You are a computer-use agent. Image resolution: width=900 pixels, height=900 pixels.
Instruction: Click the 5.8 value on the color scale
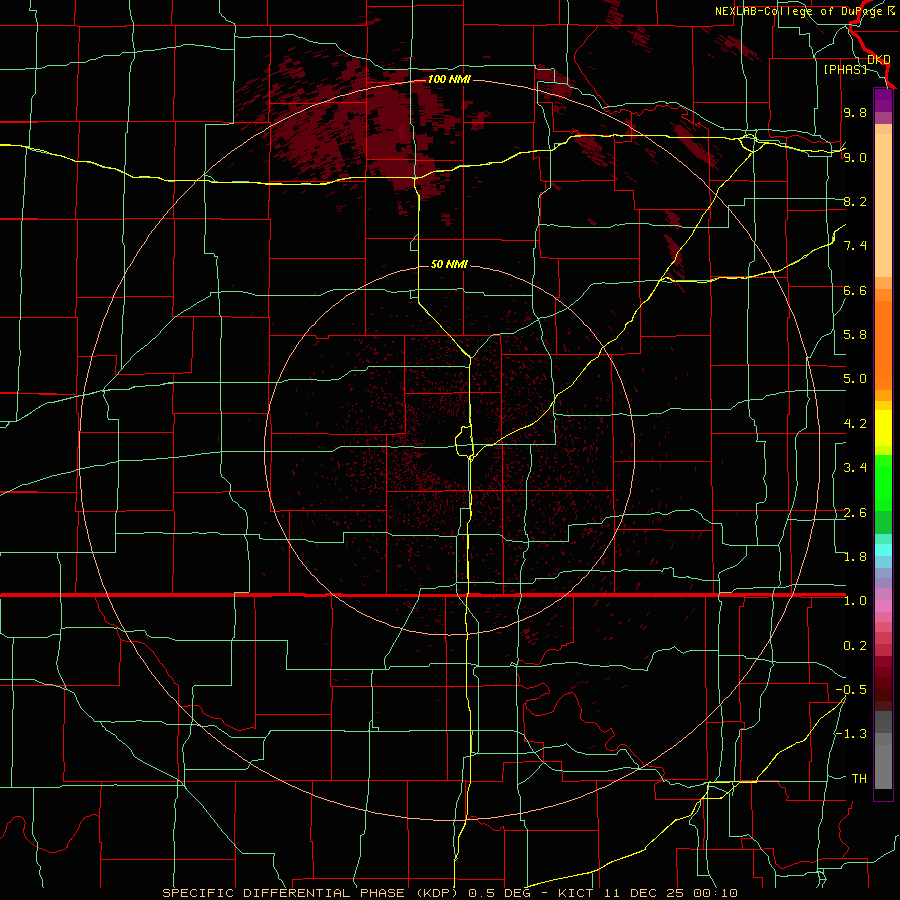click(855, 335)
